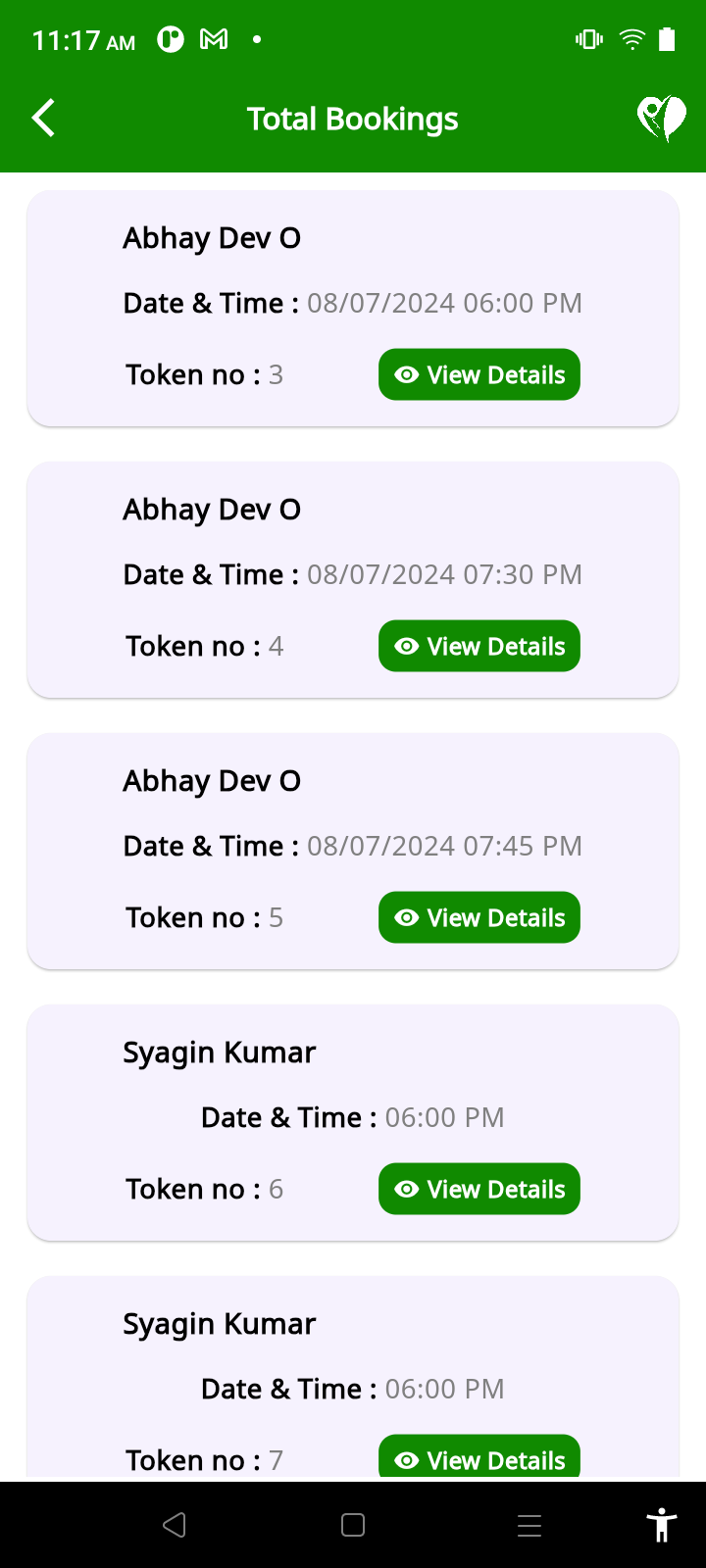The width and height of the screenshot is (706, 1568).
Task: Tap the heart-leaf app logo icon
Action: point(662,119)
